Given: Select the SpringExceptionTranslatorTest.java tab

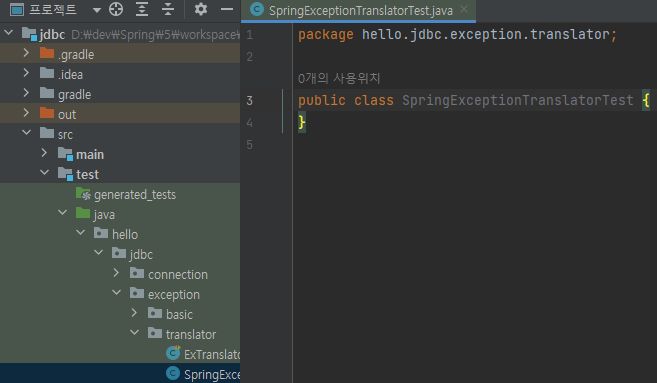Looking at the screenshot, I should point(360,10).
